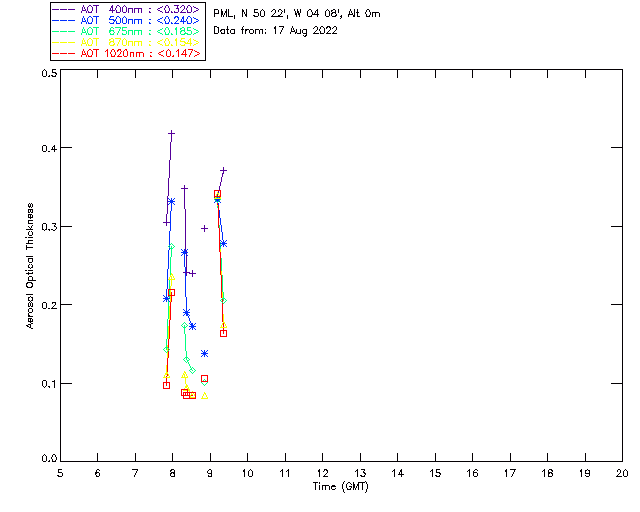Click the y-axis label 0.5
Screen dimensions: 640x512
(49, 73)
